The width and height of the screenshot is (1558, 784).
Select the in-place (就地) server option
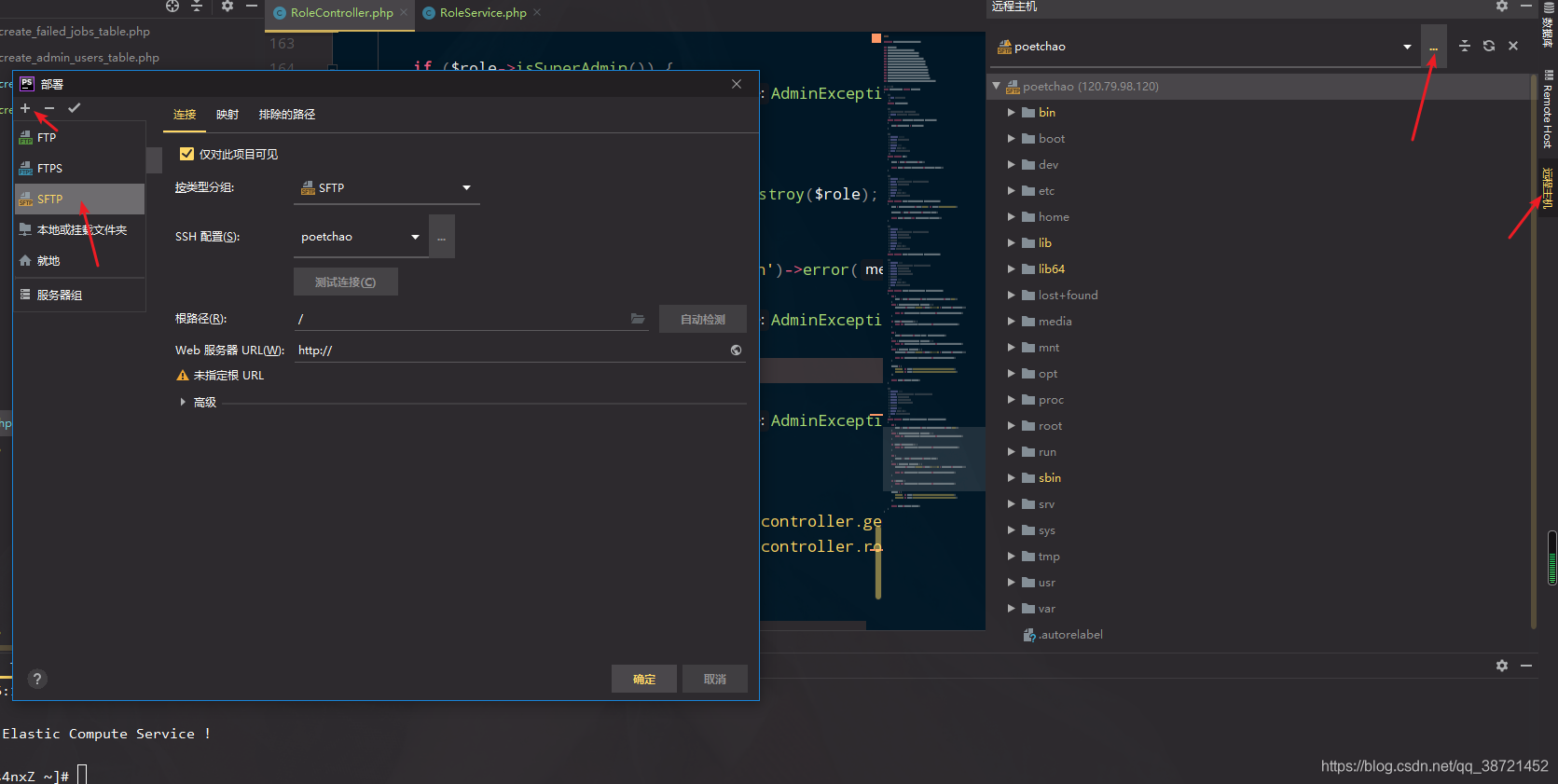click(80, 260)
